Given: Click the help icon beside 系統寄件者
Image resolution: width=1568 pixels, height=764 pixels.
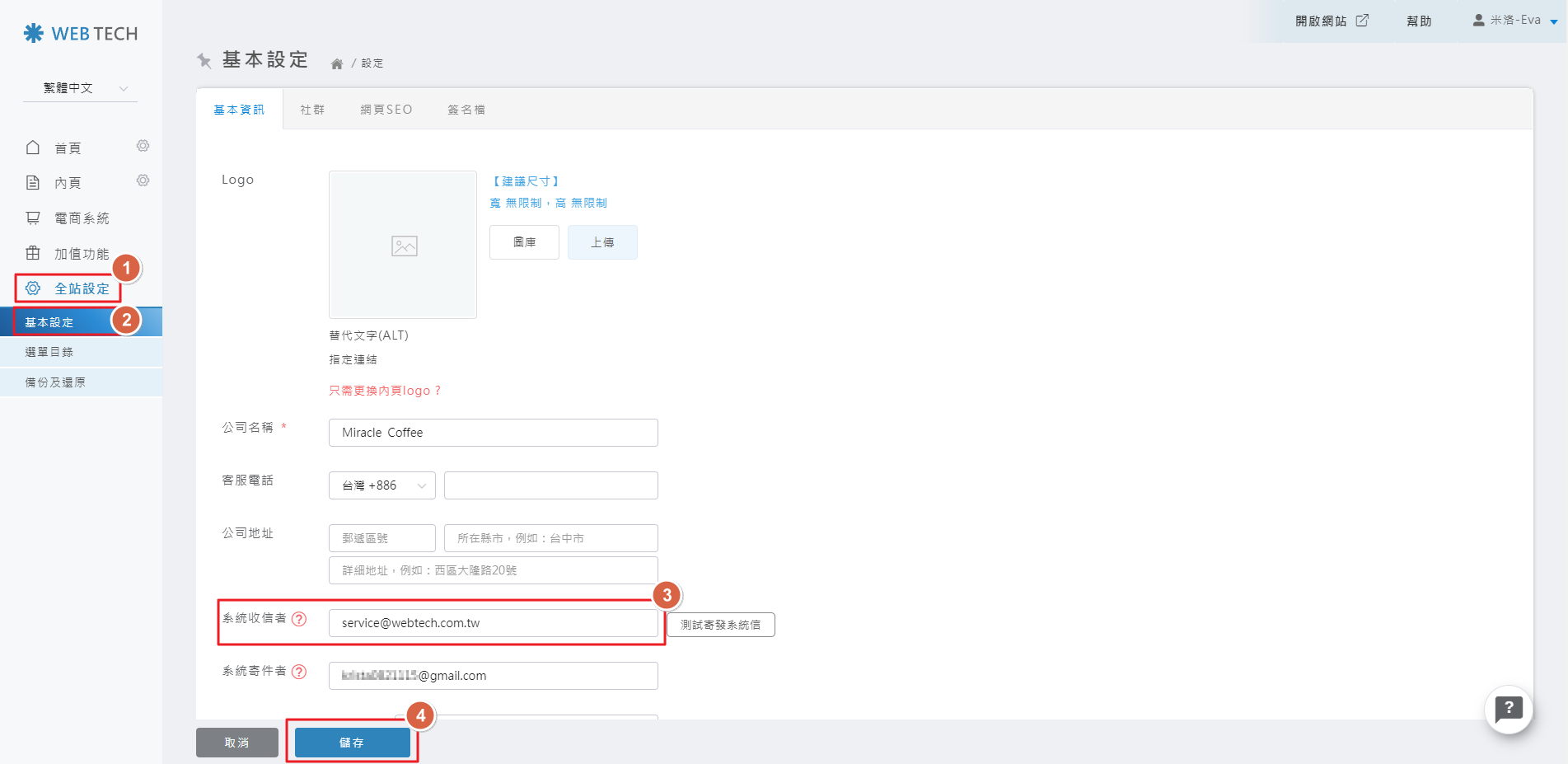Looking at the screenshot, I should [x=299, y=672].
